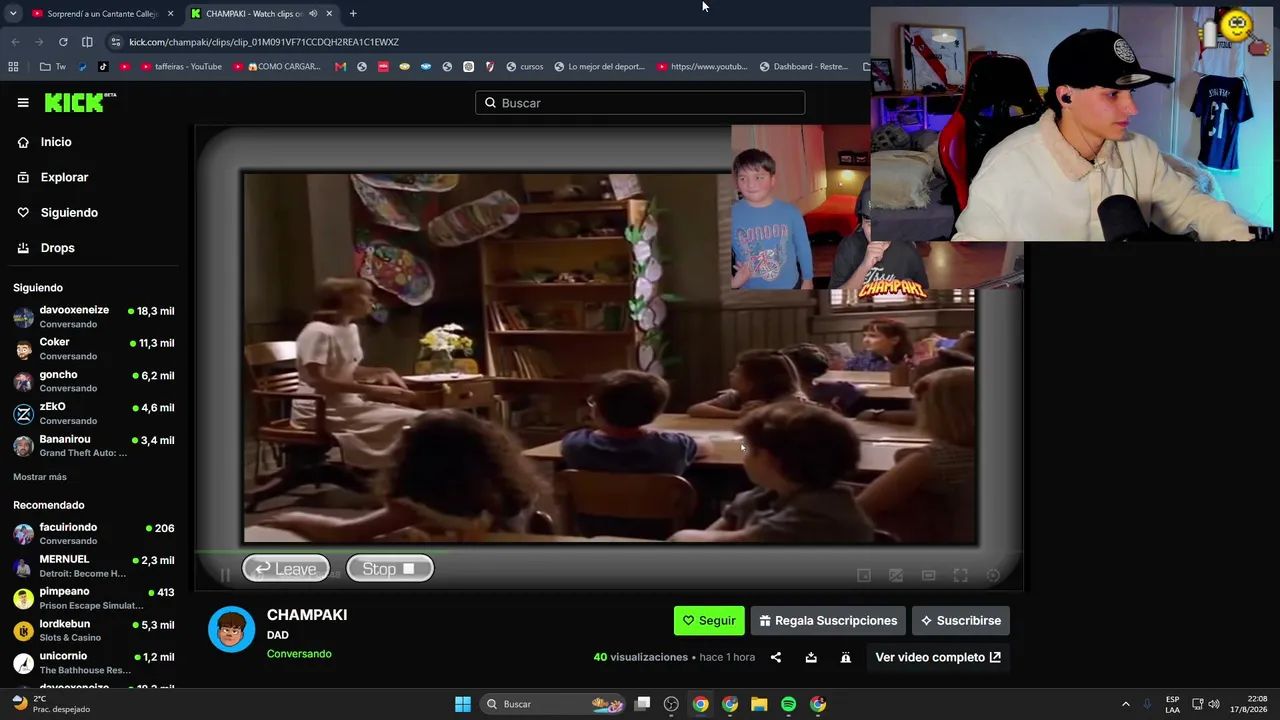Open davooxeneize channel from followed list
This screenshot has height=720, width=1280.
click(93, 317)
